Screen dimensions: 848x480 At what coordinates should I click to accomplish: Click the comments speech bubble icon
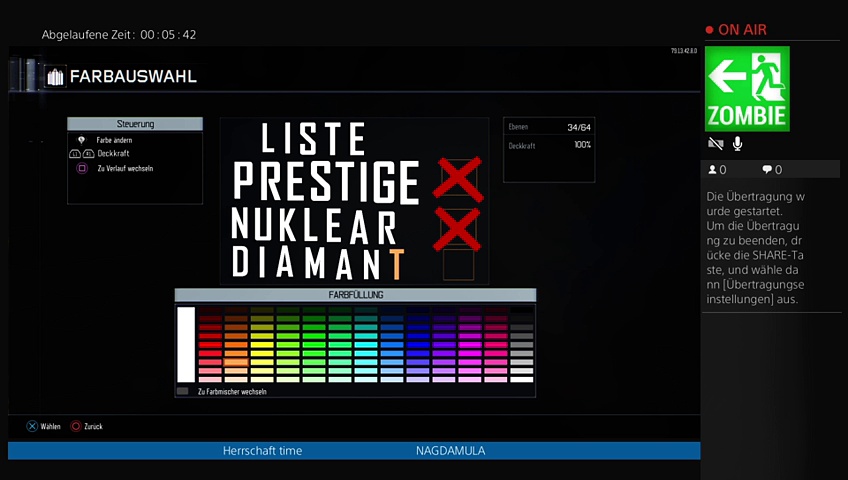(767, 170)
